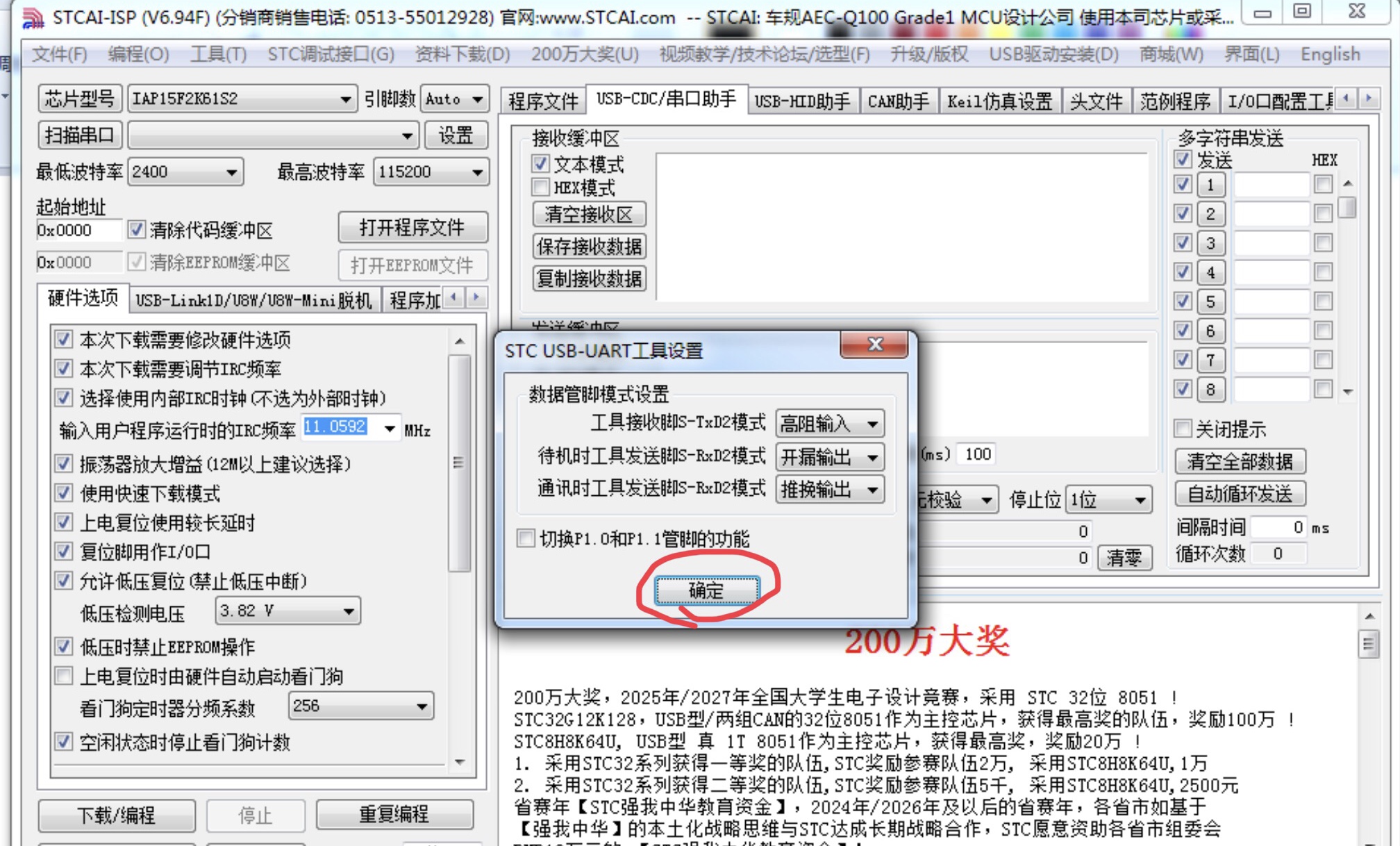This screenshot has width=1400, height=846.
Task: Toggle 使用快速下载模式 checkbox
Action: click(x=64, y=493)
